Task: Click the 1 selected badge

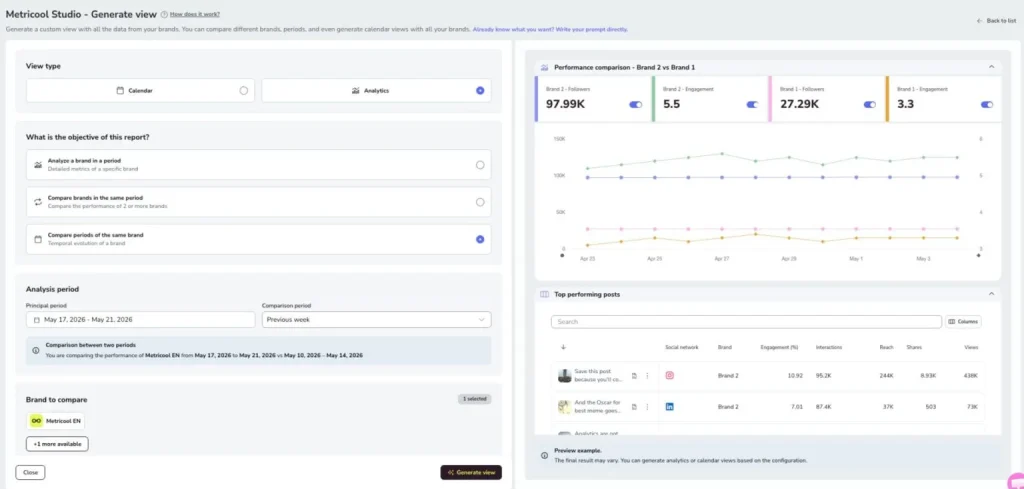Action: tap(474, 398)
